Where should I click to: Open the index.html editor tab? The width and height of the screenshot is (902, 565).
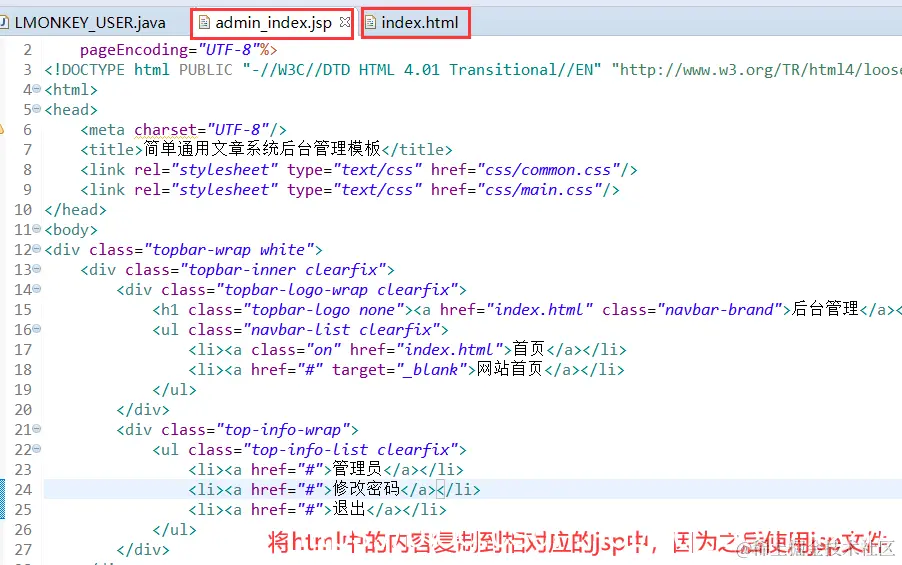click(419, 23)
